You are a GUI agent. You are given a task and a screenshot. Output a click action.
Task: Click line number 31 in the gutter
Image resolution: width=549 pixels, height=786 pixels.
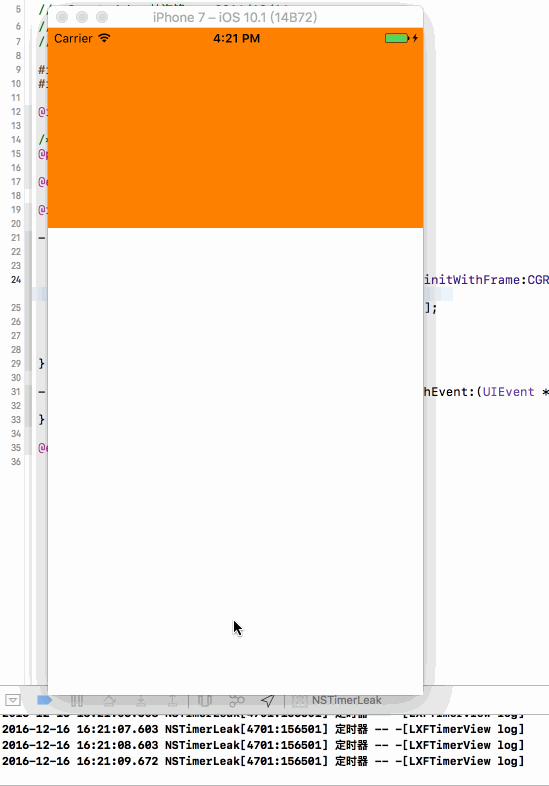[16, 391]
